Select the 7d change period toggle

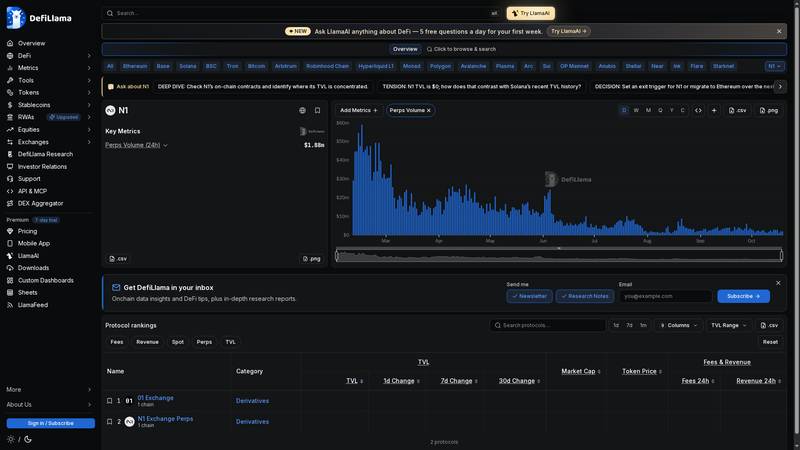pyautogui.click(x=630, y=325)
